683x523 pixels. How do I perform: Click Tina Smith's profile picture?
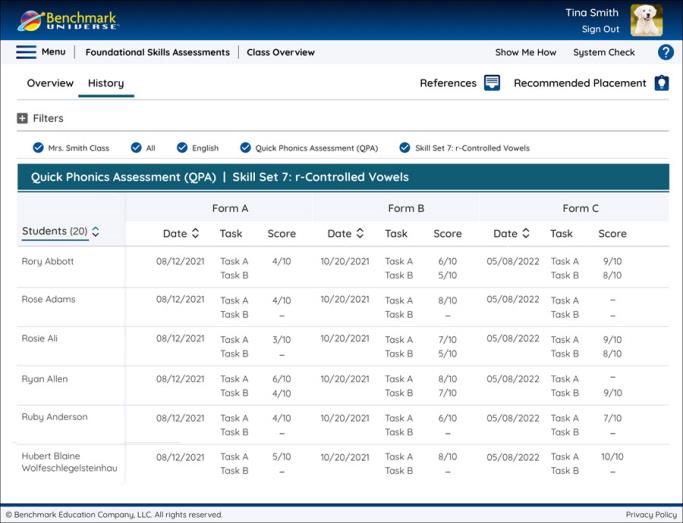(x=646, y=20)
